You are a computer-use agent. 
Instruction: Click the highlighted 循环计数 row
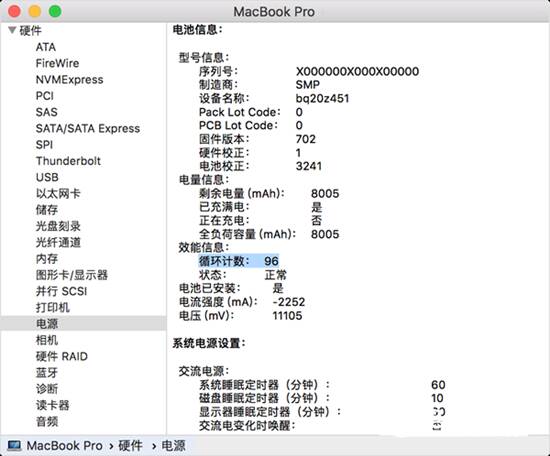coord(239,261)
